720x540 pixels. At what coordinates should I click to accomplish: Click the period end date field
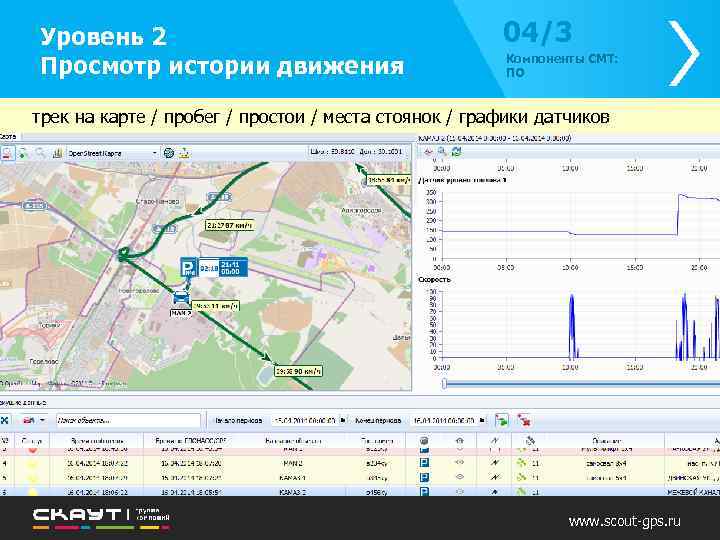[x=444, y=420]
